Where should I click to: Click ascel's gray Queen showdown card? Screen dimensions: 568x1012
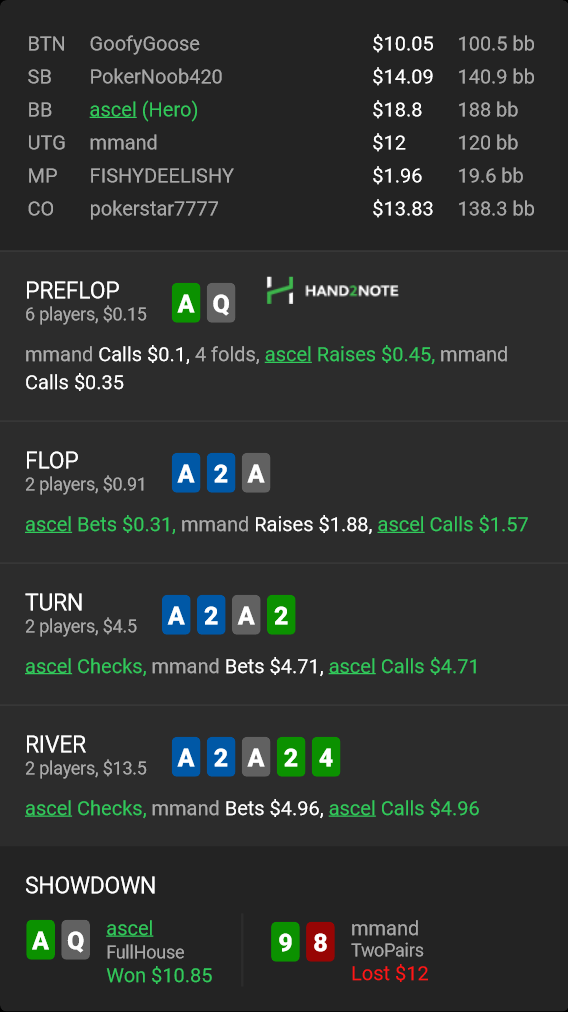pyautogui.click(x=76, y=940)
